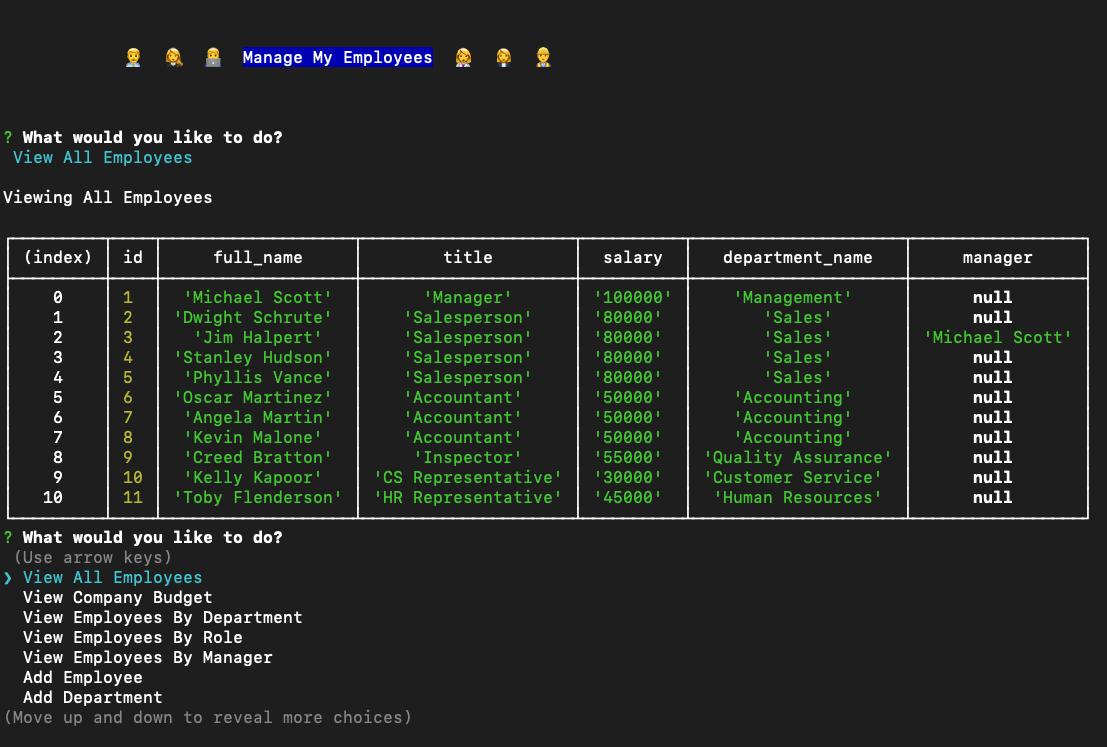This screenshot has width=1107, height=747.
Task: Click the '100000' salary value
Action: tap(633, 298)
